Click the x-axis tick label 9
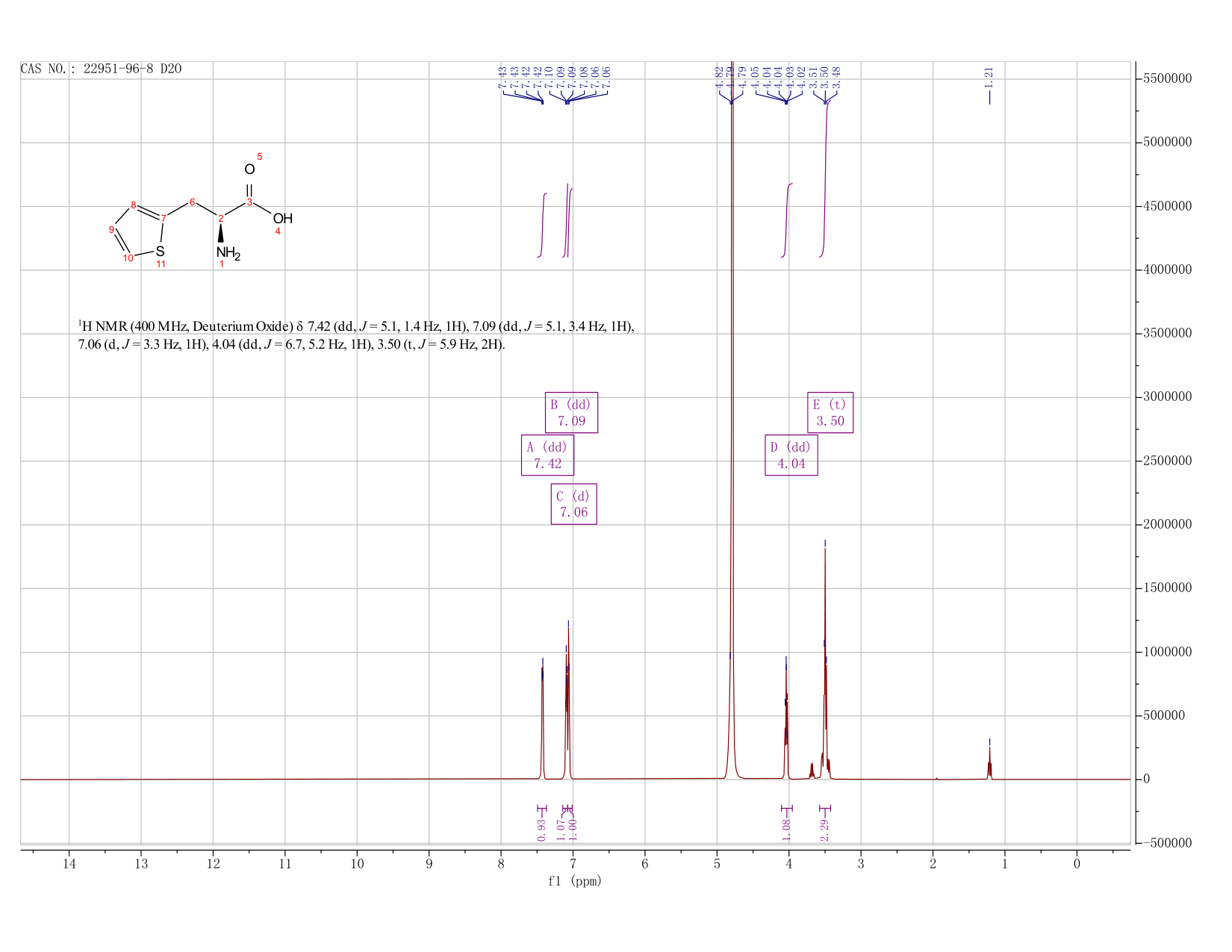Screen dimensions: 1232x952 (x=429, y=864)
